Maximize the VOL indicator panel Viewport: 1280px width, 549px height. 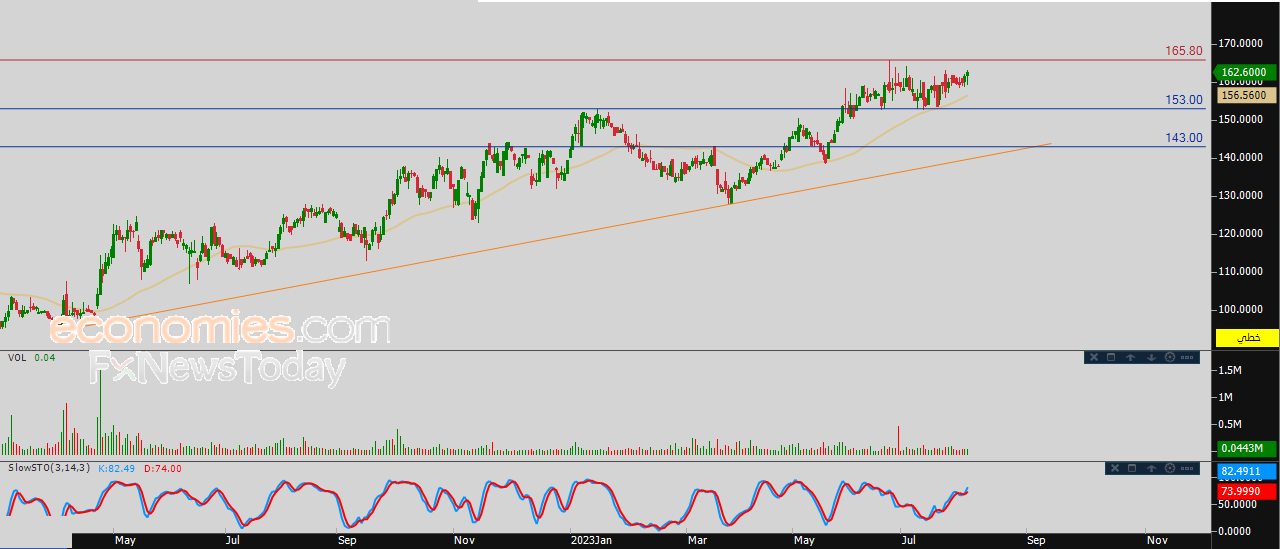(x=1111, y=357)
